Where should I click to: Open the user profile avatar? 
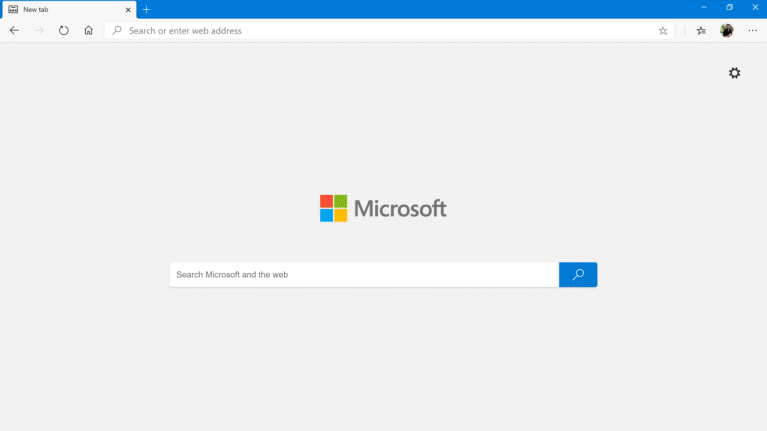coord(727,31)
